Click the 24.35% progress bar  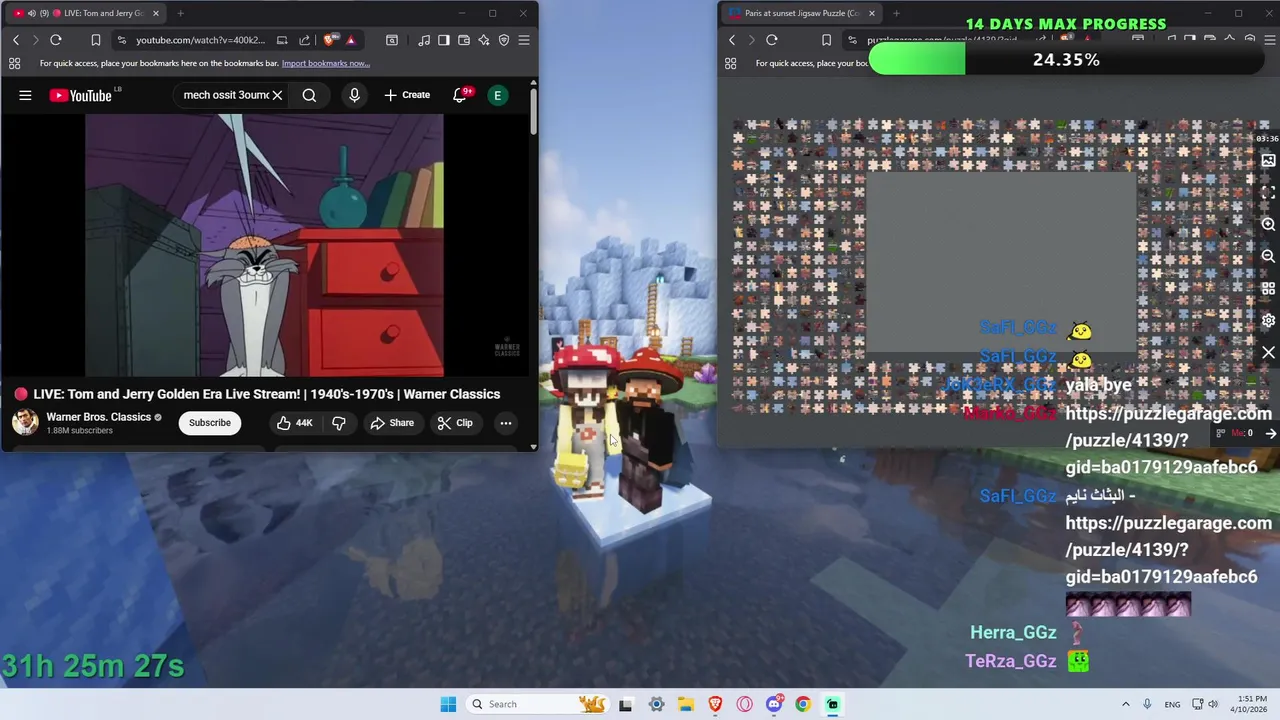click(x=1066, y=60)
